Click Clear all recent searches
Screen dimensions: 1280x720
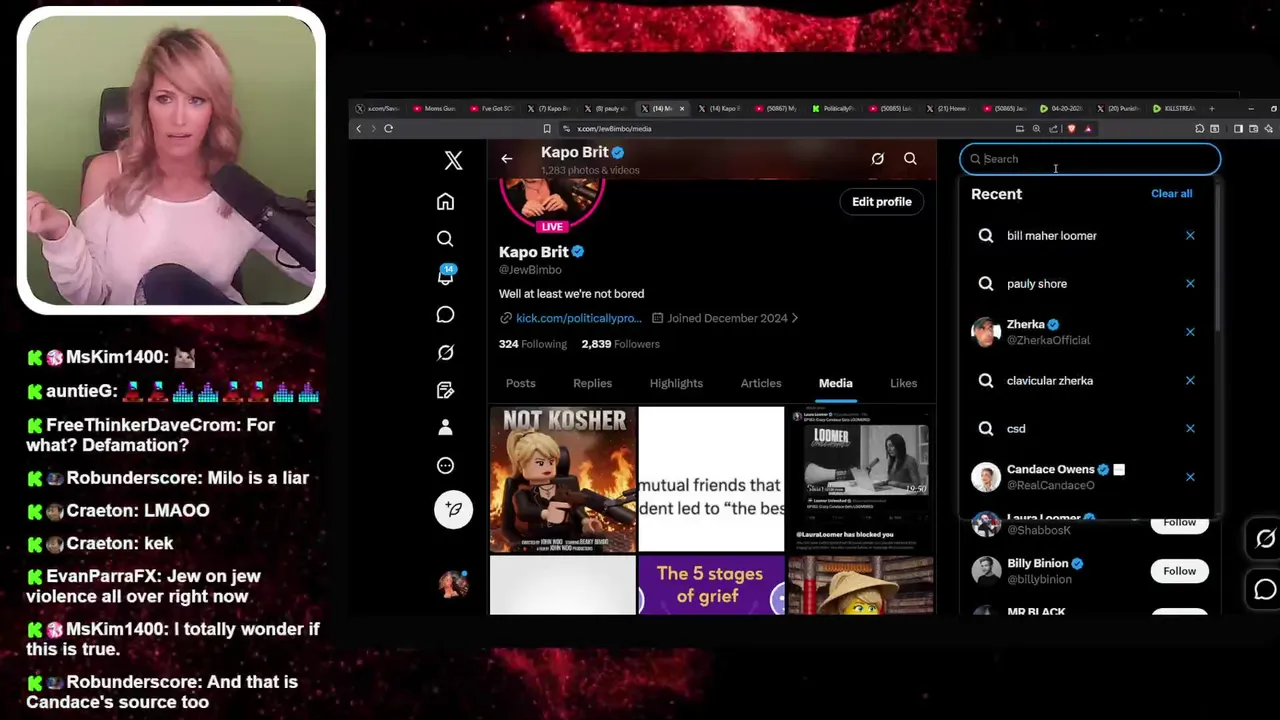(1171, 194)
